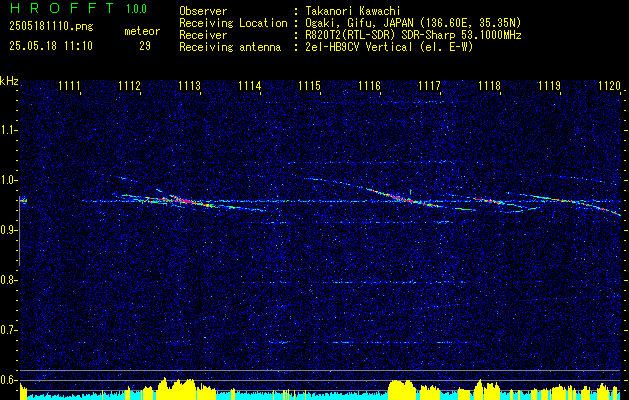Click the version number 1.0.0
Screen dimensions: 629x400
tap(136, 9)
